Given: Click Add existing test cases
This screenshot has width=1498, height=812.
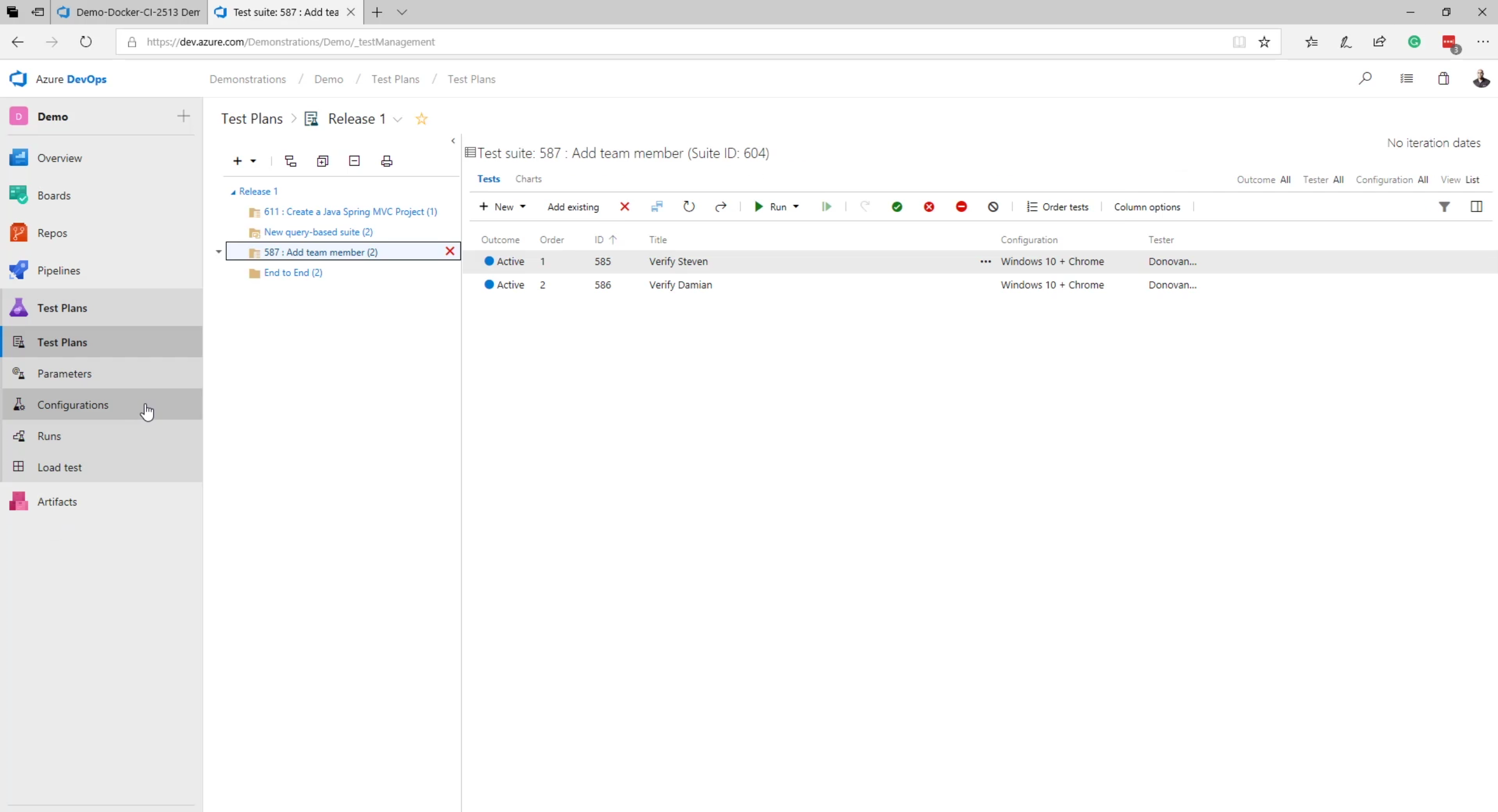Looking at the screenshot, I should tap(573, 207).
